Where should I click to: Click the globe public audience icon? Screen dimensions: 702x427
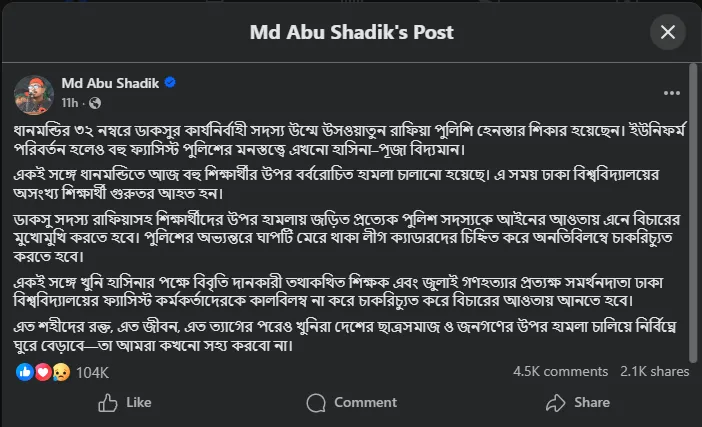tap(94, 102)
